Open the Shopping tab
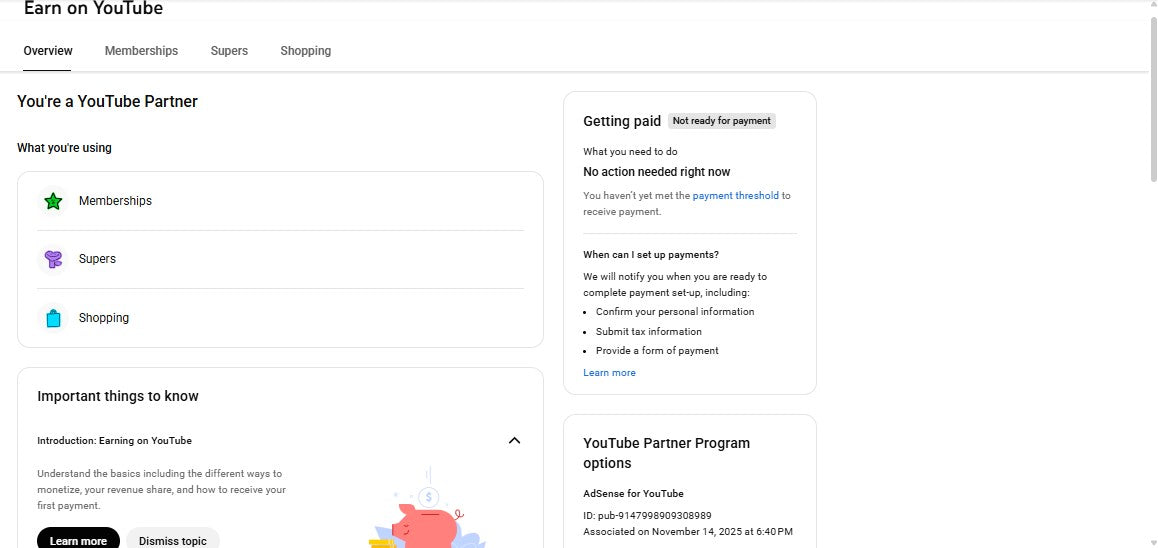 point(306,51)
